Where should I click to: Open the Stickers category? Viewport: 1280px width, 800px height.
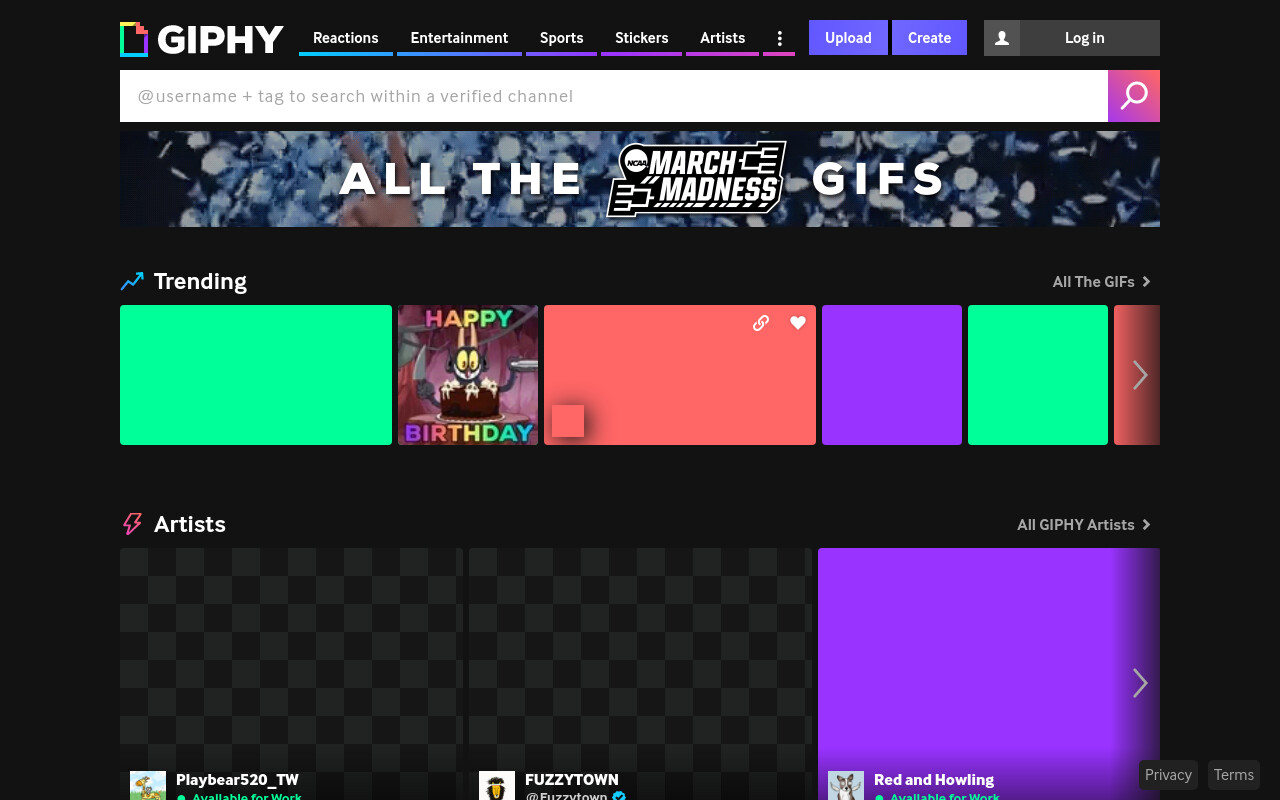click(x=641, y=38)
